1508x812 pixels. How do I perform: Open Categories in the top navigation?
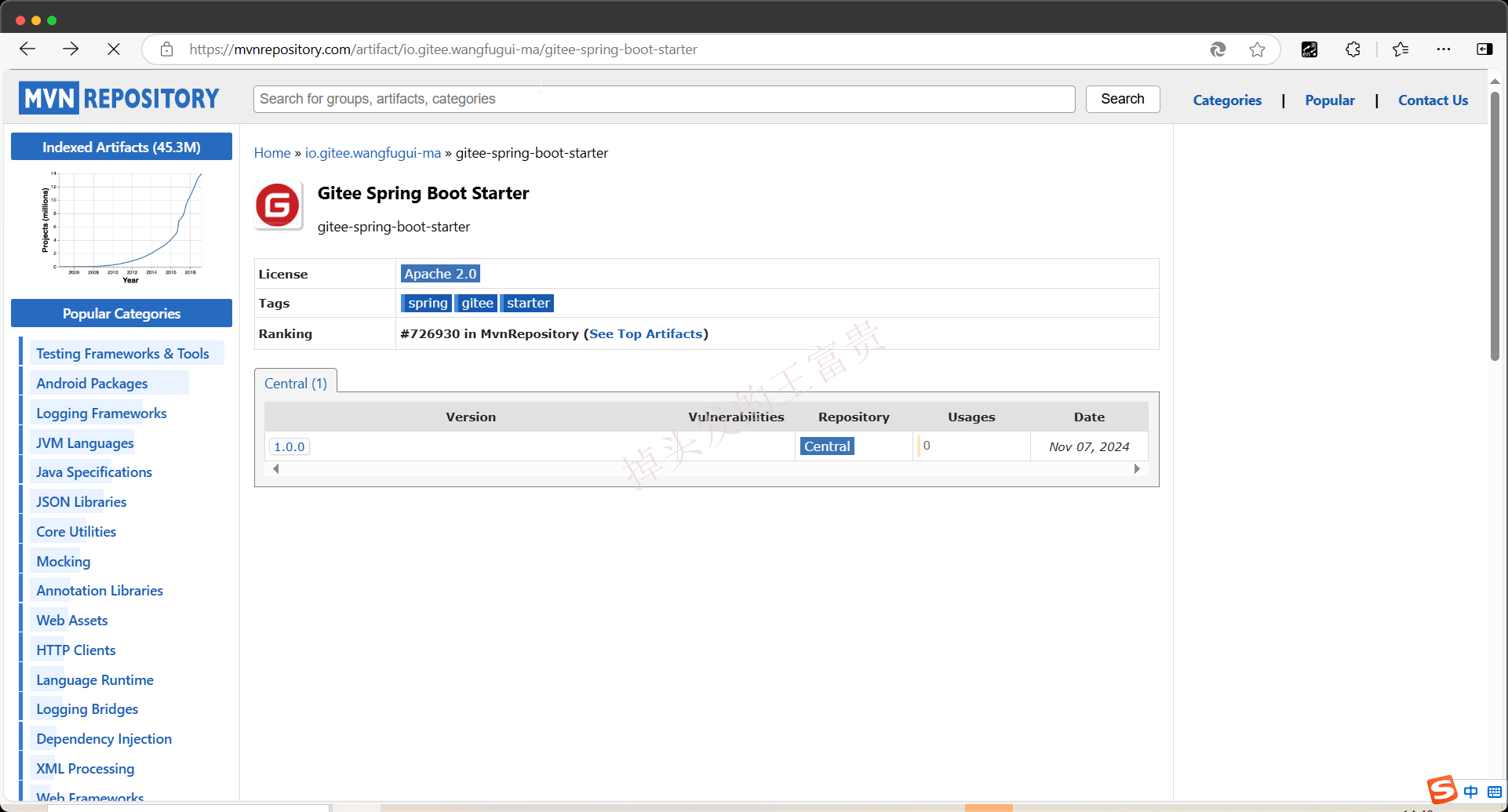pos(1227,100)
